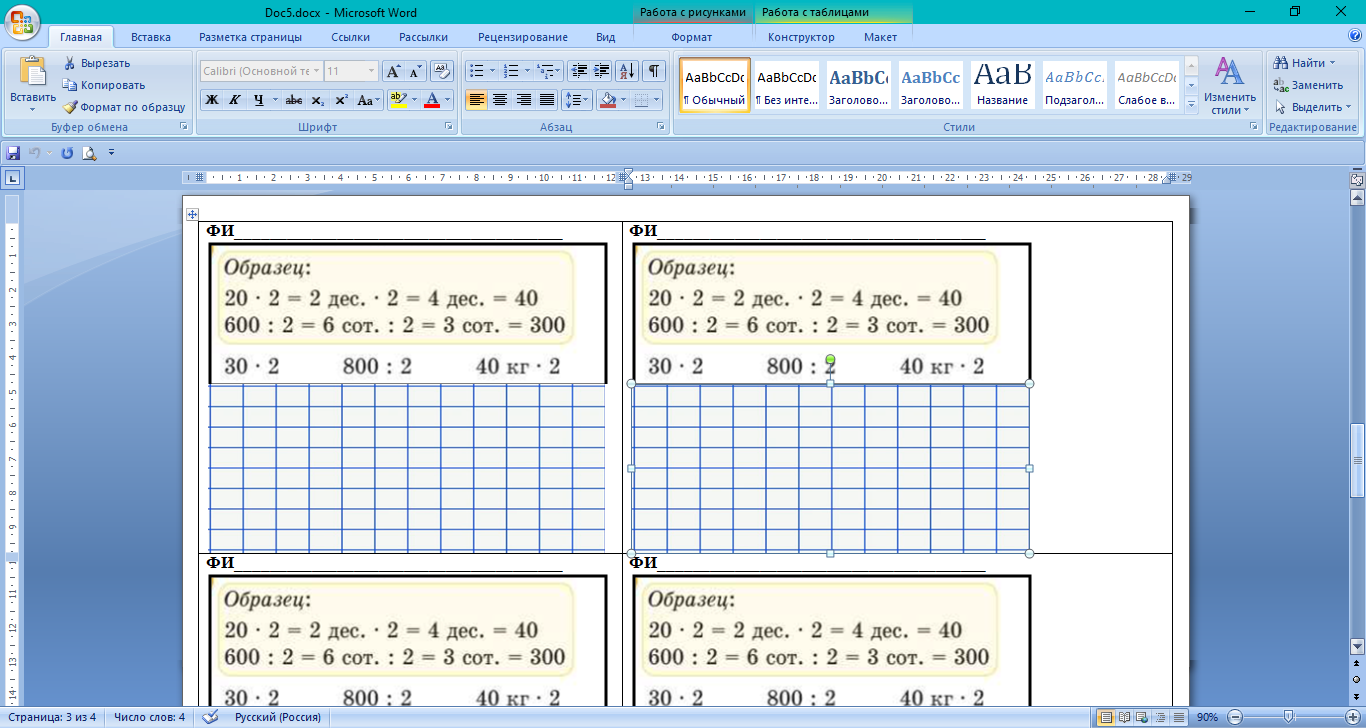Open Microsoft Word help question mark
This screenshot has height=728, width=1366.
pos(1353,37)
